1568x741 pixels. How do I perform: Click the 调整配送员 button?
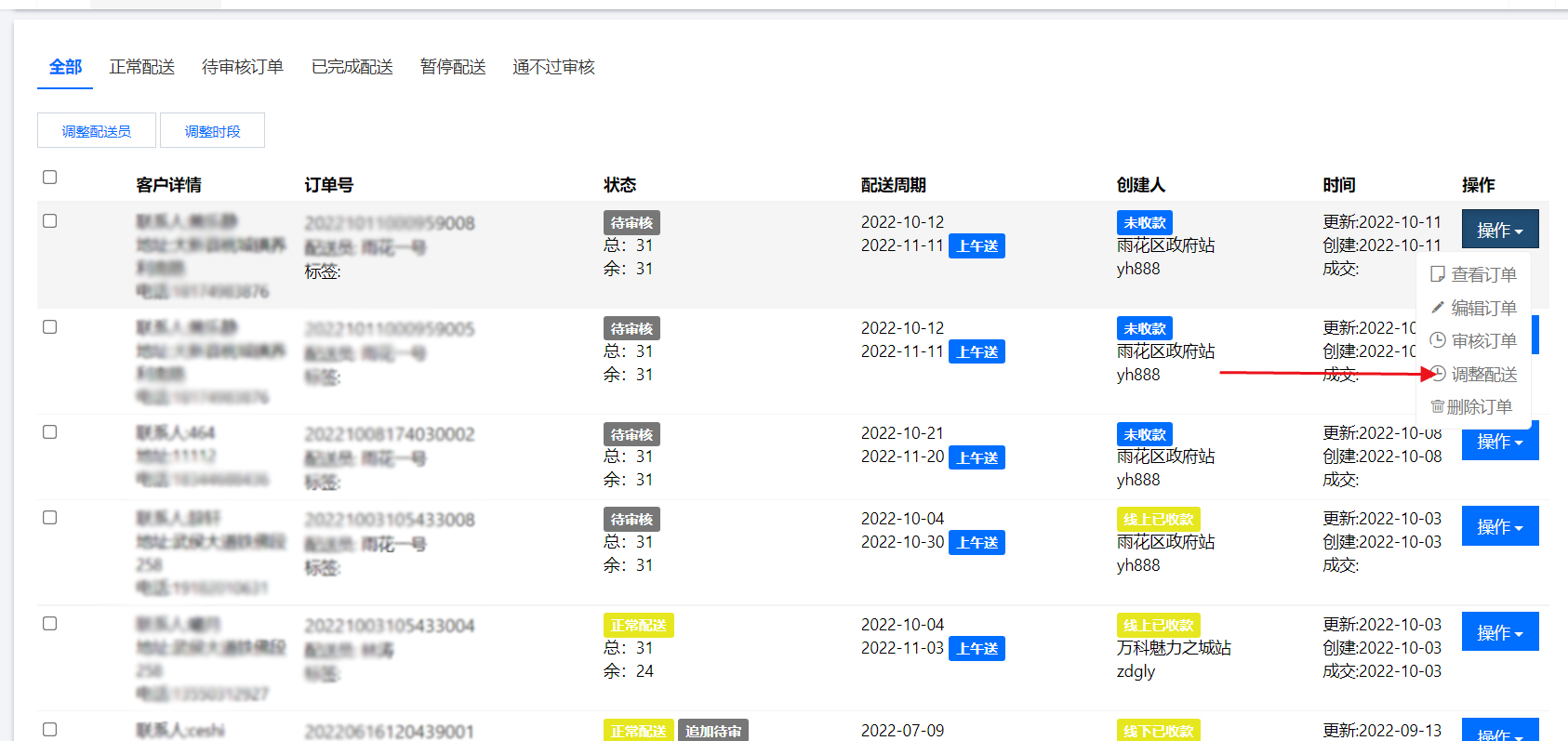pyautogui.click(x=97, y=131)
